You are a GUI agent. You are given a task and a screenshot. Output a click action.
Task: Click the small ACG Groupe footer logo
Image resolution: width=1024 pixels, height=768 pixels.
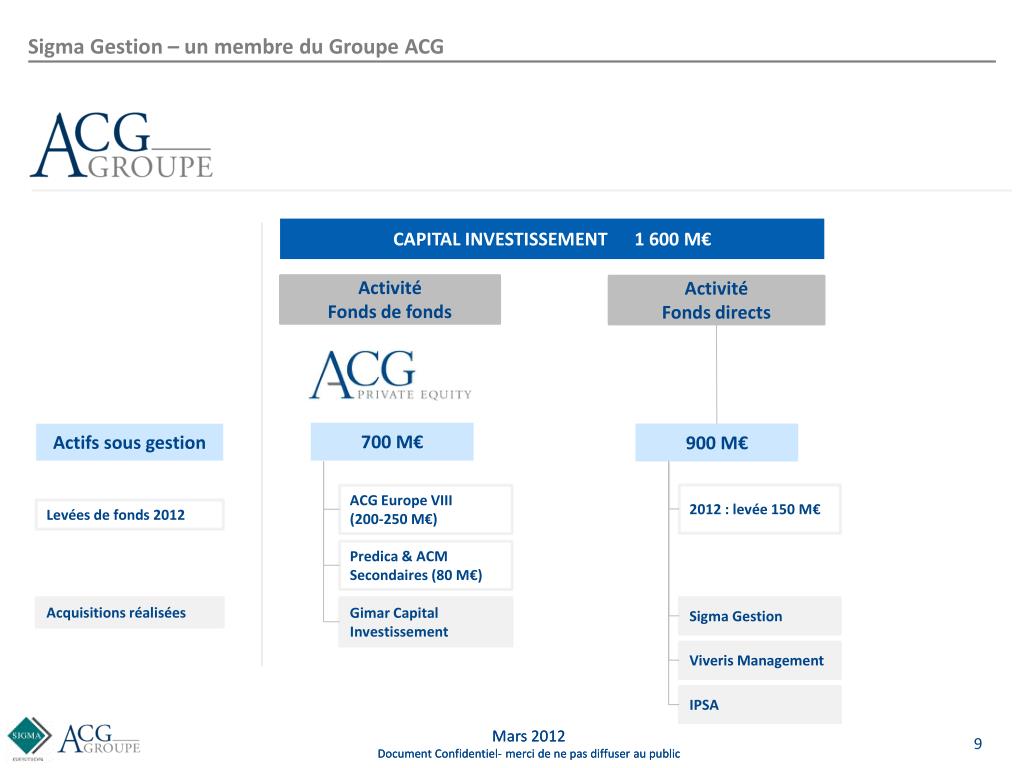[x=99, y=739]
